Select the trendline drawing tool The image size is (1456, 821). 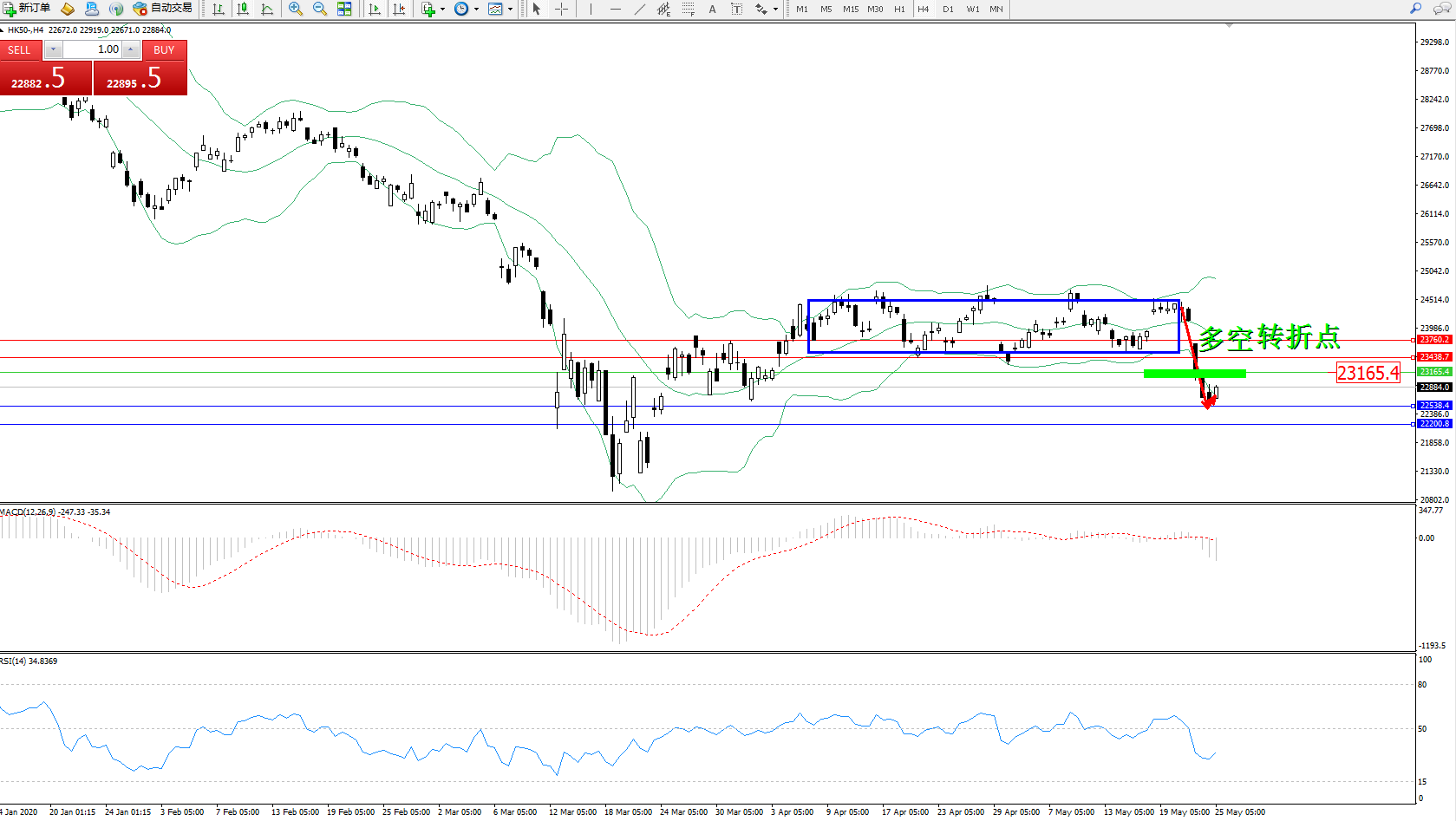pos(639,9)
